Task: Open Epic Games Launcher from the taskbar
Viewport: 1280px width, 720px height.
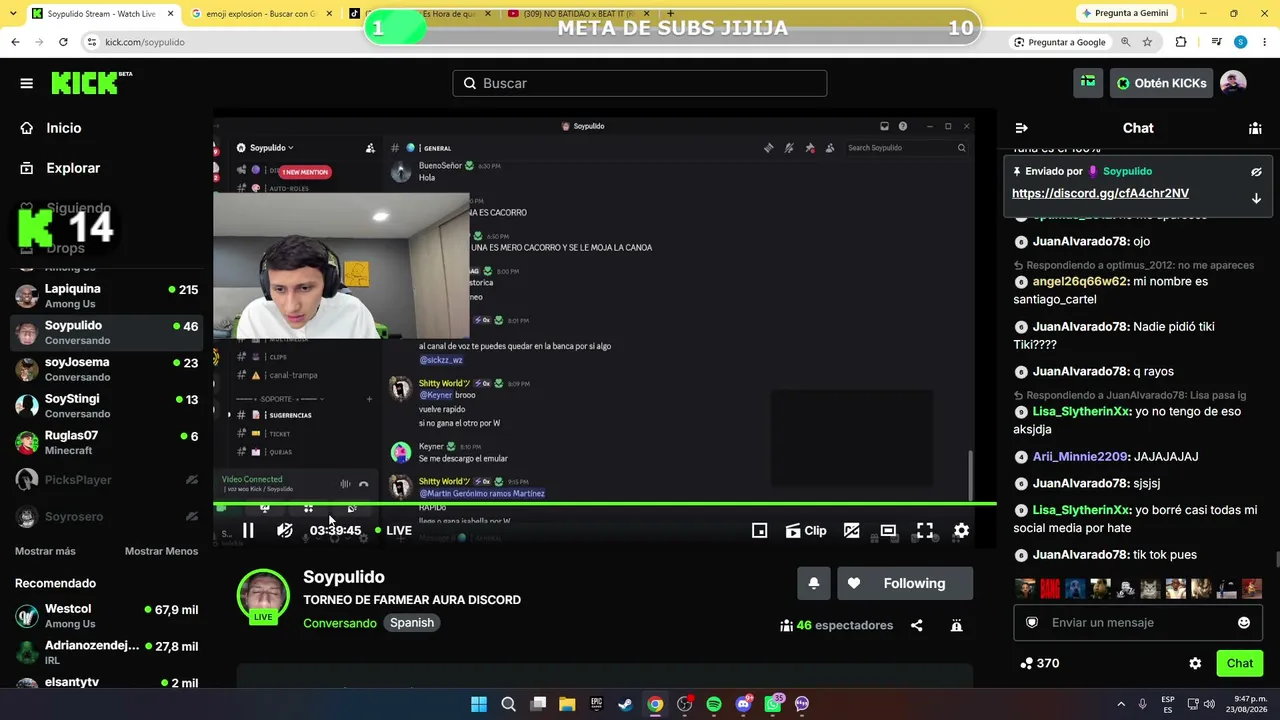Action: [x=597, y=704]
